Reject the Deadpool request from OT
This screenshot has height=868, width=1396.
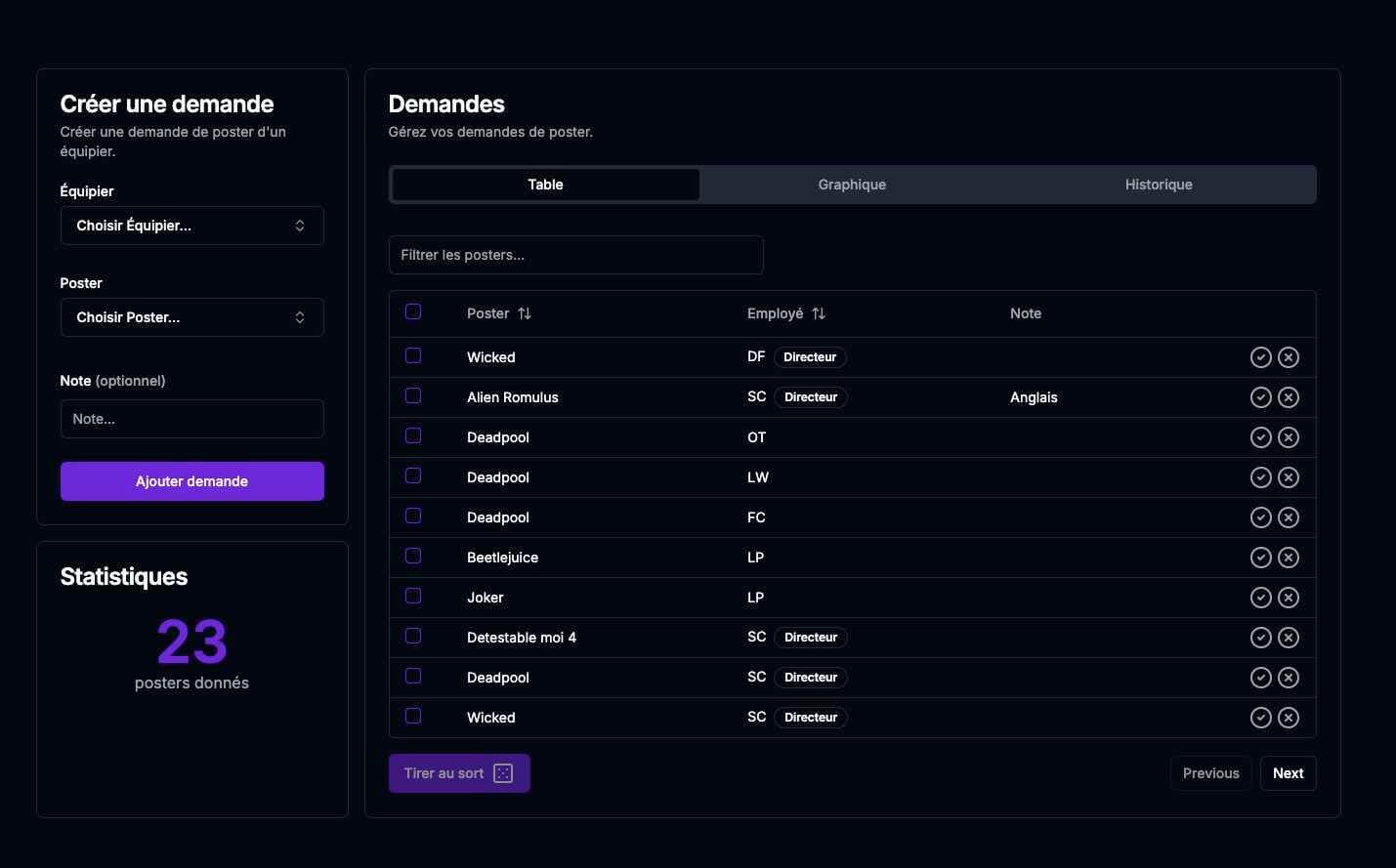[1289, 437]
